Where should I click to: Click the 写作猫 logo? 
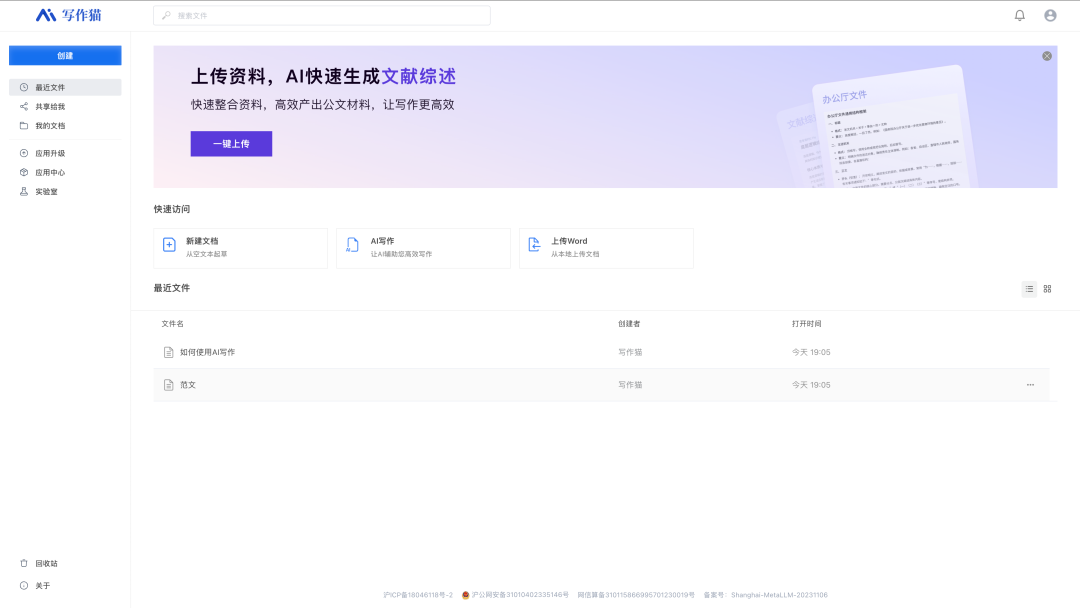[x=68, y=15]
